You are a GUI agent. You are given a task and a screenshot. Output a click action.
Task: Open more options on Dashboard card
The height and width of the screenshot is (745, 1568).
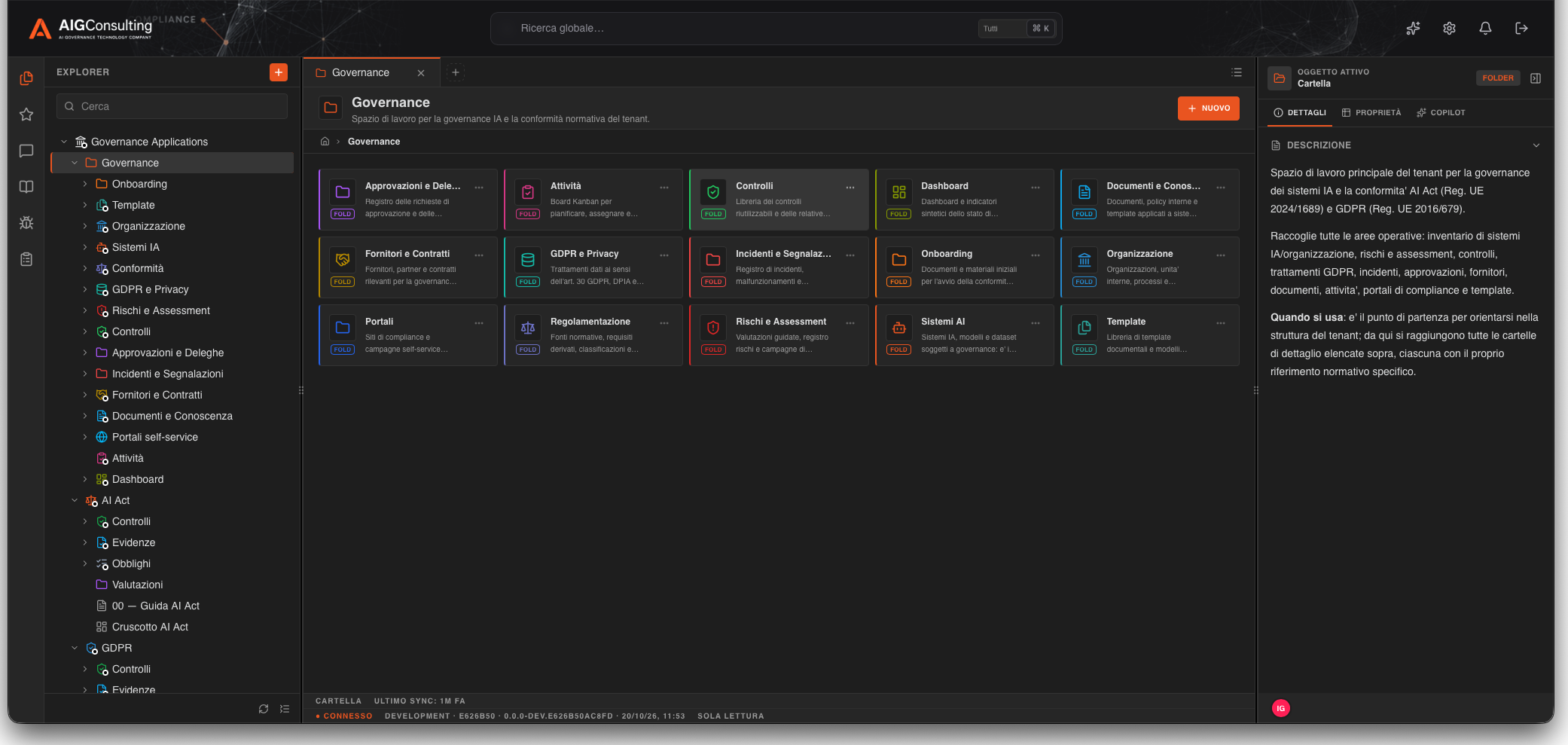pos(1036,188)
